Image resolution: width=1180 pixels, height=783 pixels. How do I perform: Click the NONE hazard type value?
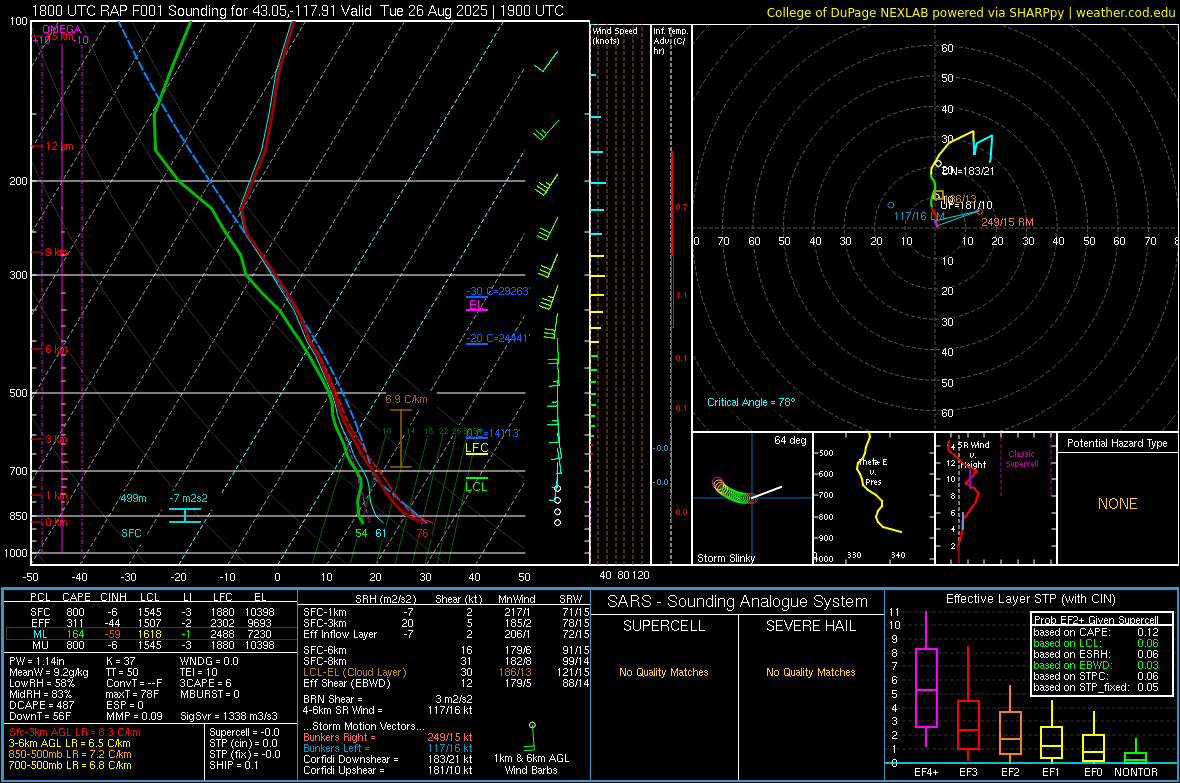[1117, 504]
